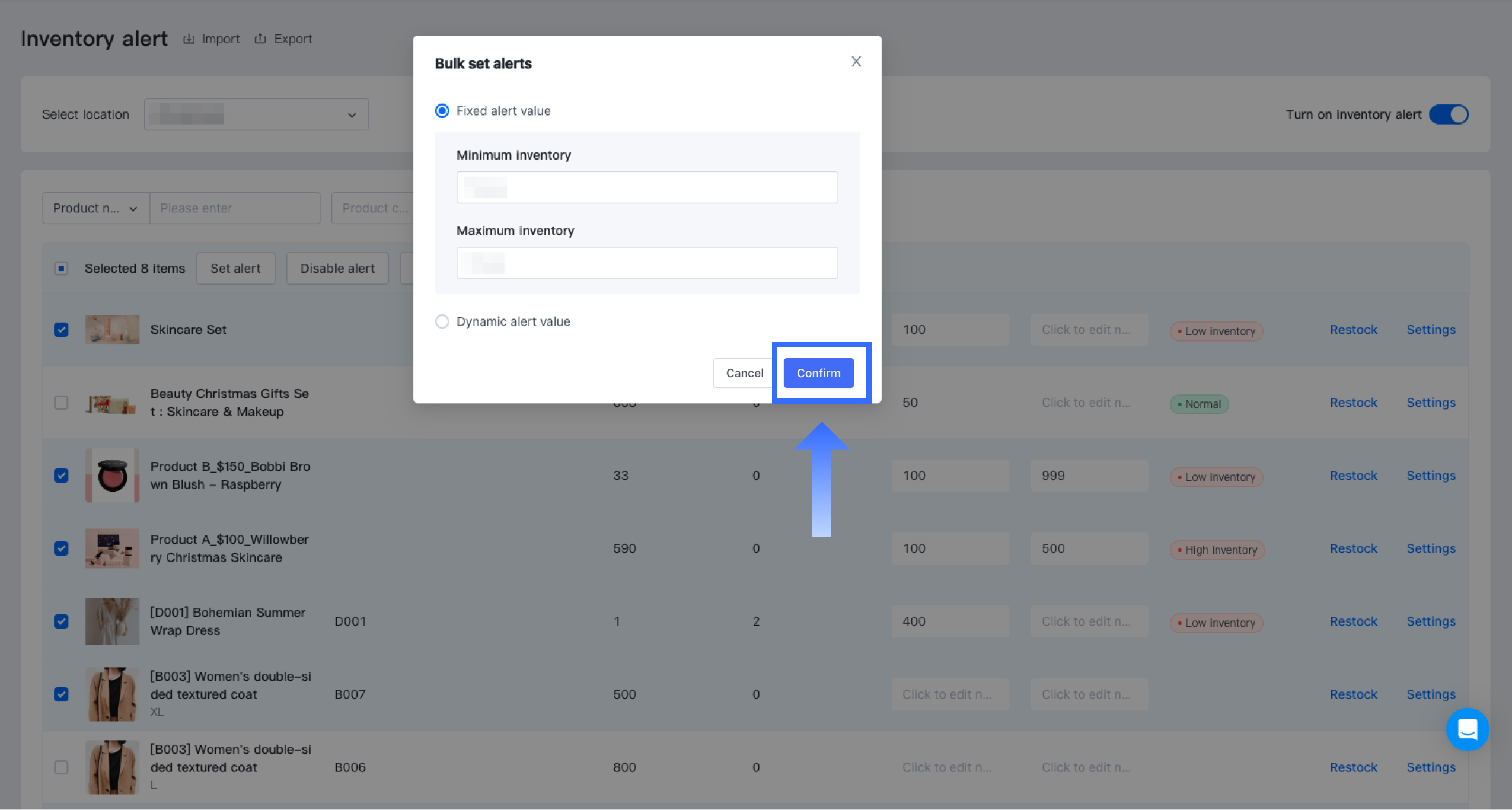
Task: Click the Export icon
Action: click(260, 39)
